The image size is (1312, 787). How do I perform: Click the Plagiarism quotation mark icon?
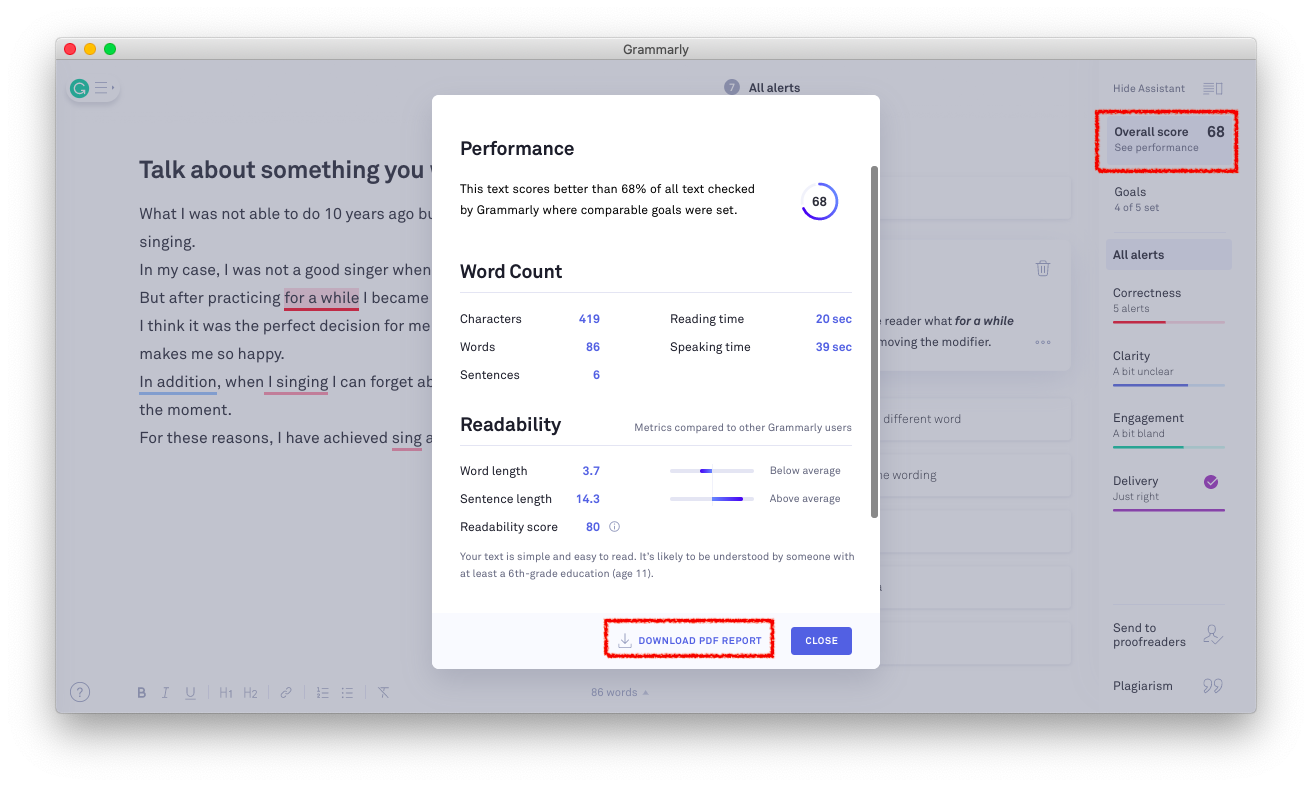(1213, 686)
